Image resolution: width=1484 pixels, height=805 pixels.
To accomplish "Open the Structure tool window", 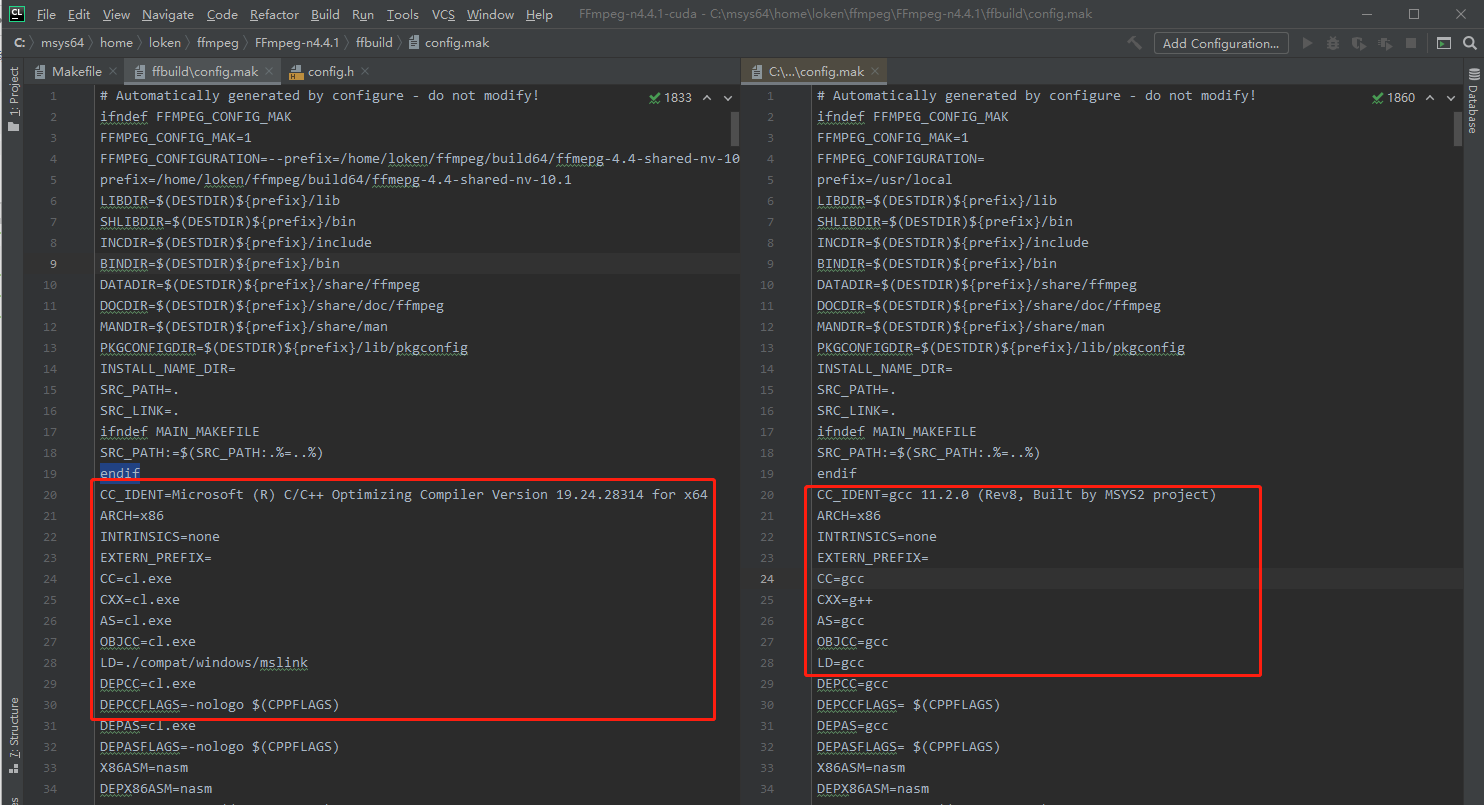I will [13, 735].
